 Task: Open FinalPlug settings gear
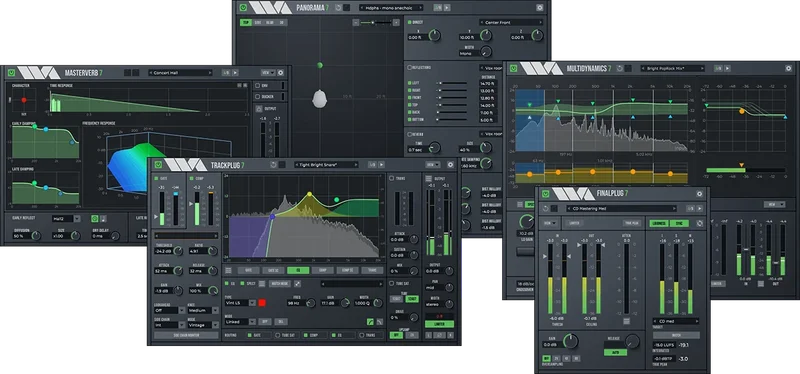(699, 194)
